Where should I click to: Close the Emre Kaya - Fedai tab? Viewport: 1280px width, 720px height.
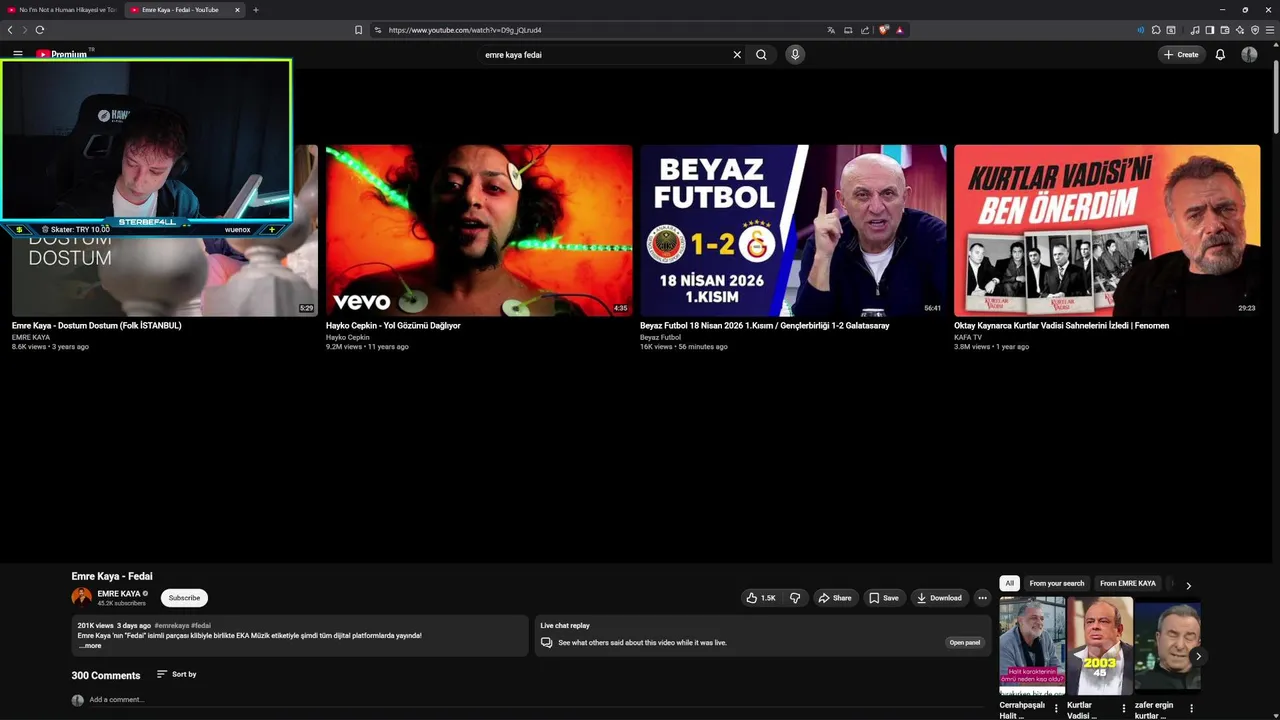point(237,10)
